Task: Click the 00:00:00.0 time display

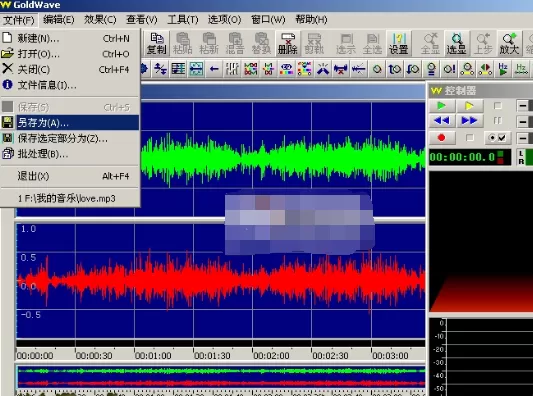Action: [470, 157]
